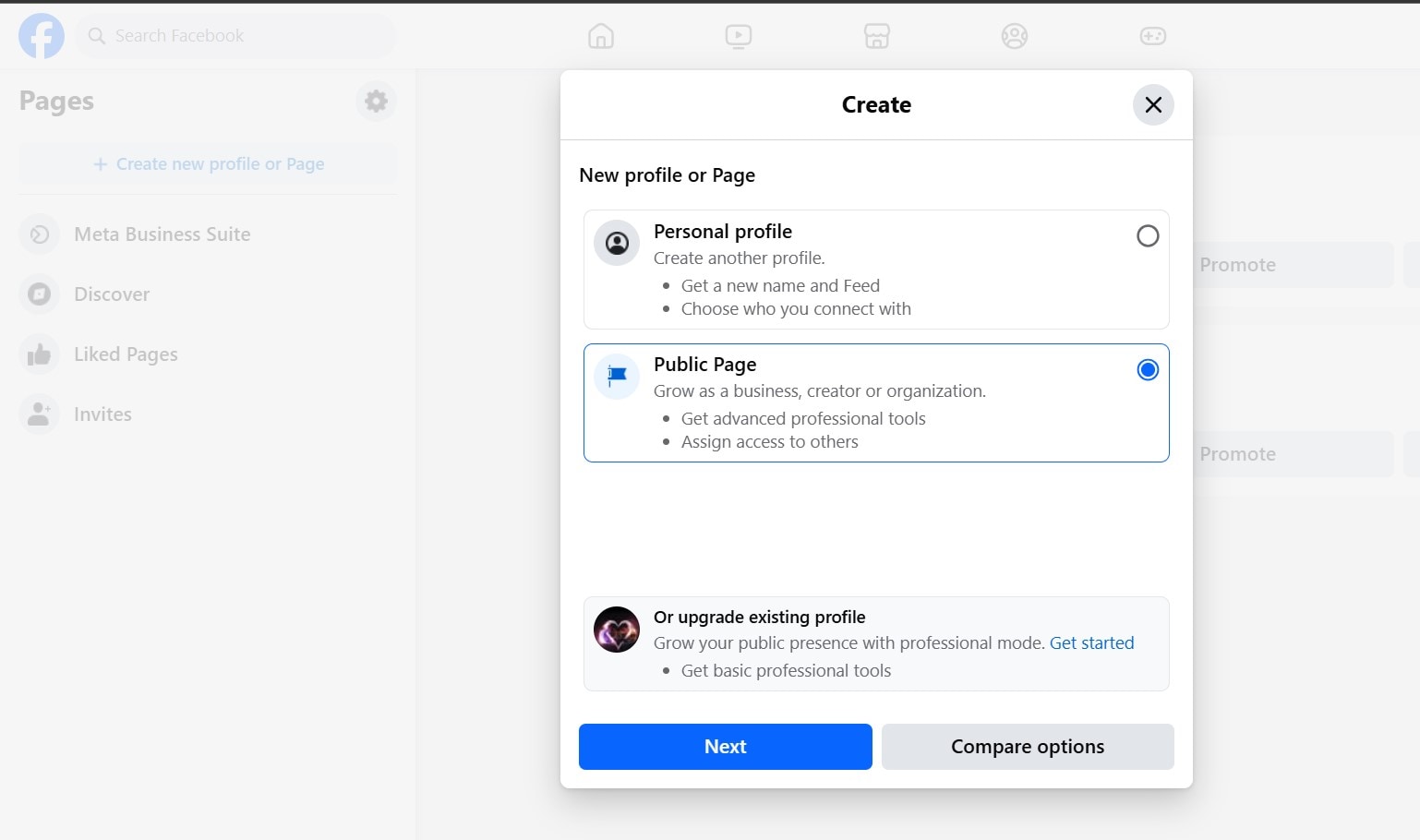This screenshot has height=840, width=1420.
Task: Click 'Get basic professional tools' bullet
Action: click(786, 671)
